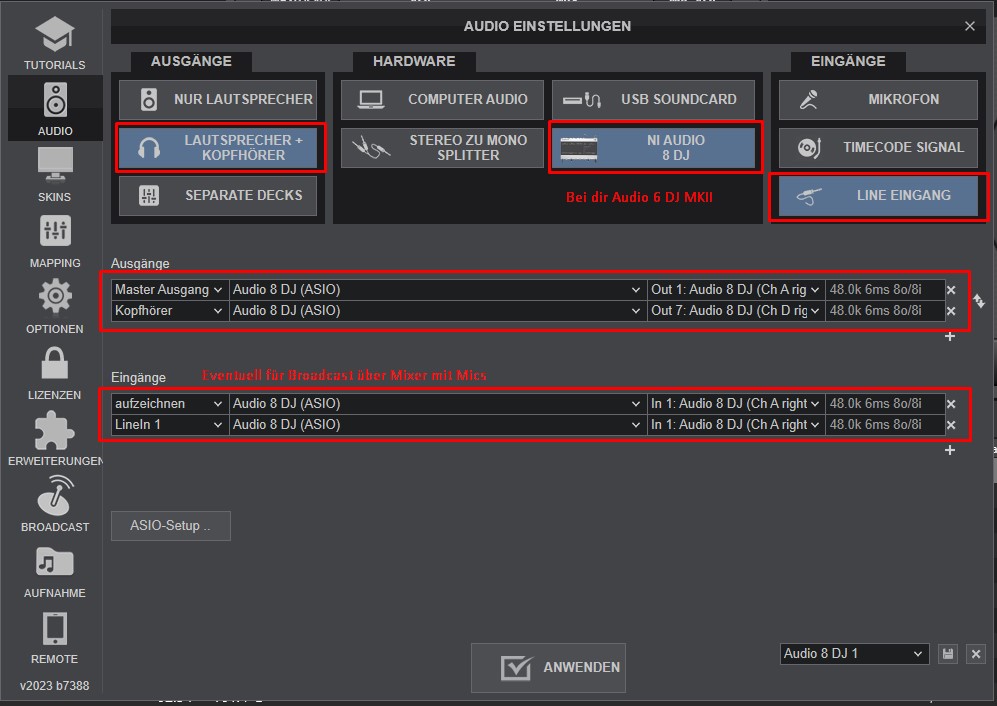Image resolution: width=997 pixels, height=706 pixels.
Task: Open Kopfhörer output type dropdown
Action: (x=169, y=310)
